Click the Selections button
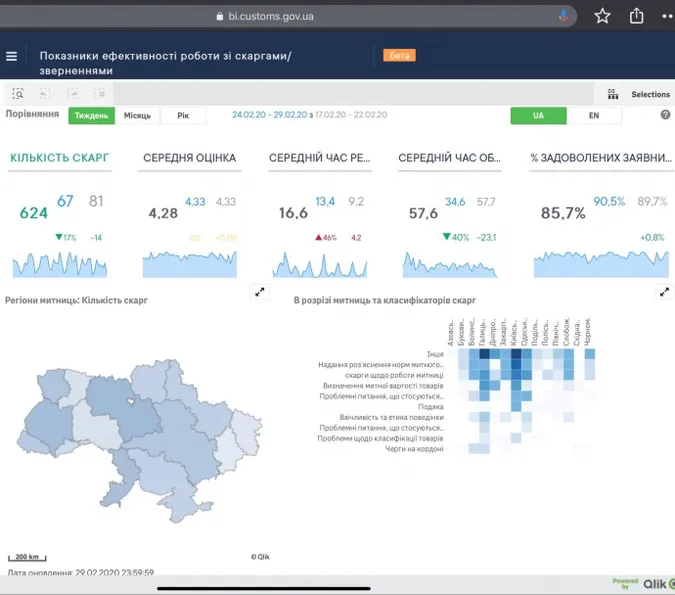This screenshot has height=595, width=675. pos(650,94)
